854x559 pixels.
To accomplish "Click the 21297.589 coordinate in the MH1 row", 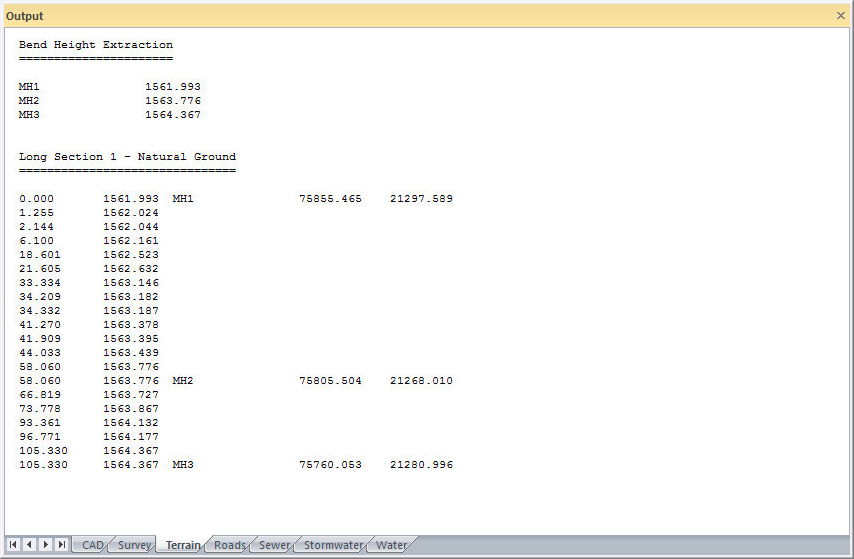I will point(421,199).
